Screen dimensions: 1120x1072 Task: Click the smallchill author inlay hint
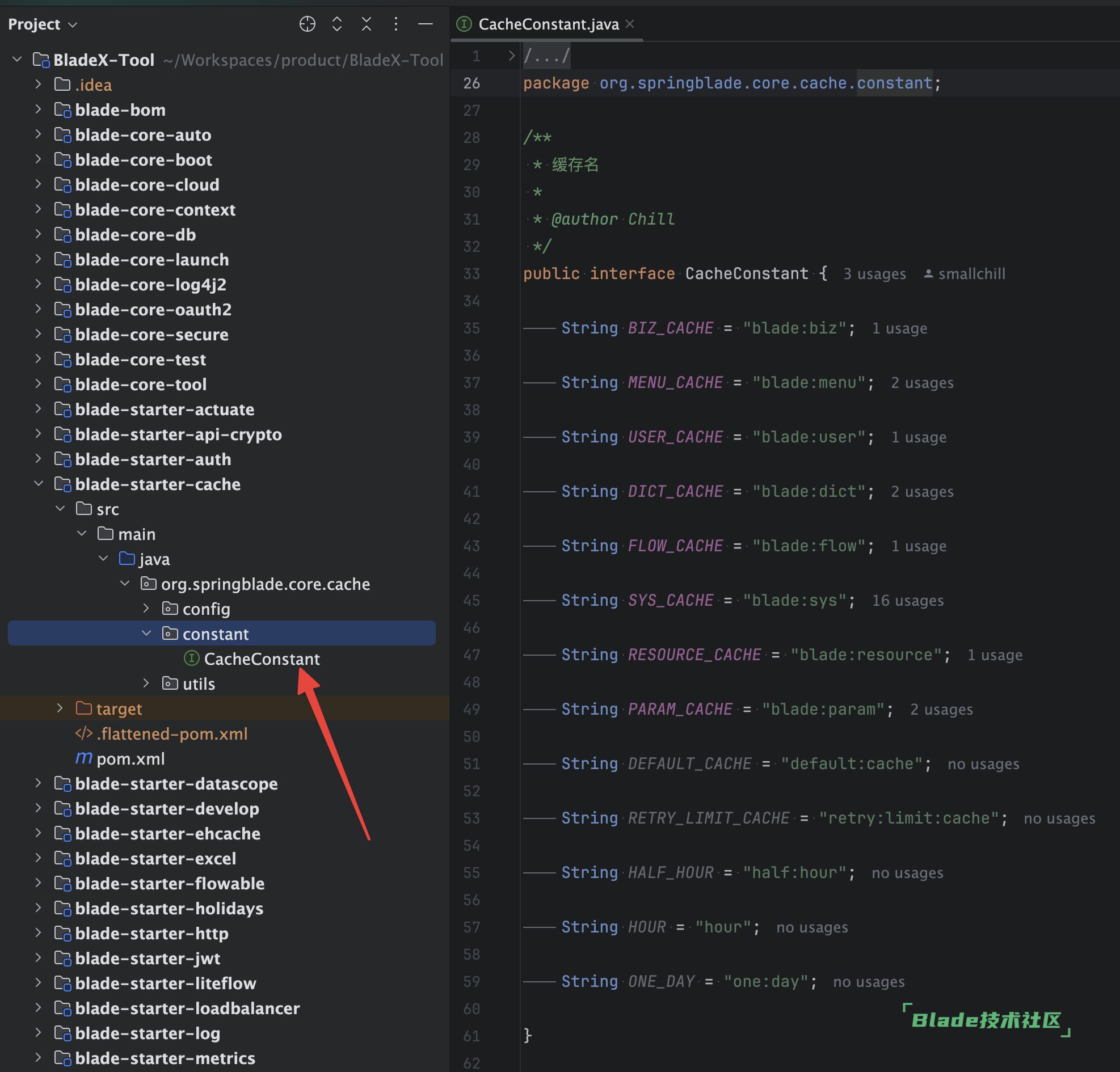[965, 274]
